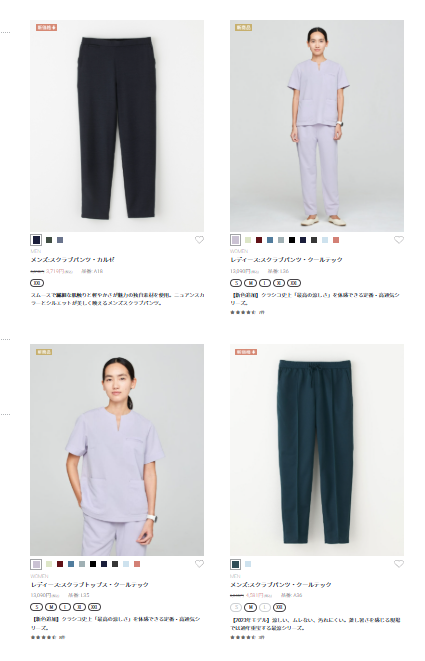
Task: Choose coral swatch for ladies' scrub pants
Action: coord(336,240)
